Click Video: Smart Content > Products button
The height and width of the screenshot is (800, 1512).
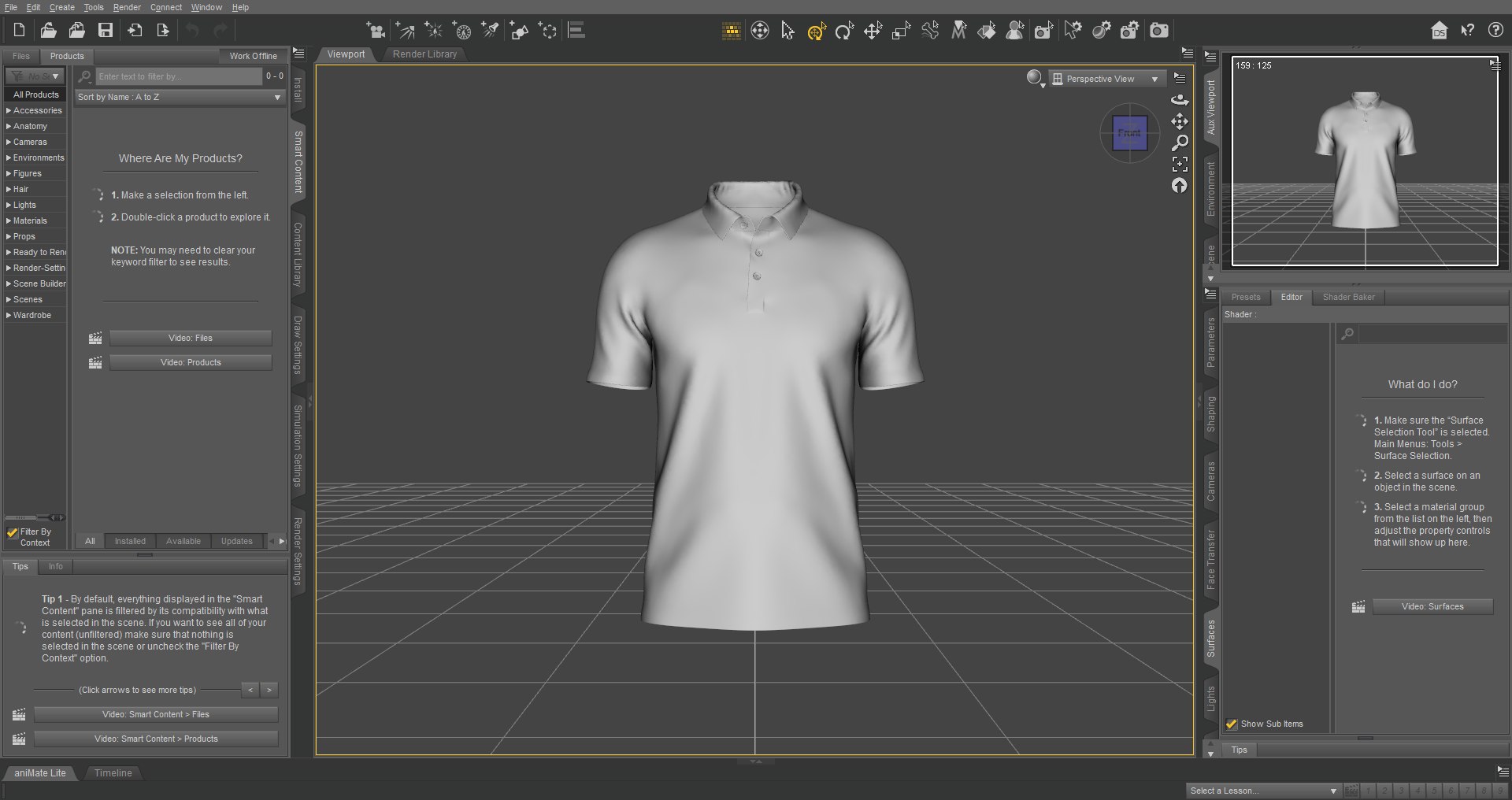tap(156, 739)
